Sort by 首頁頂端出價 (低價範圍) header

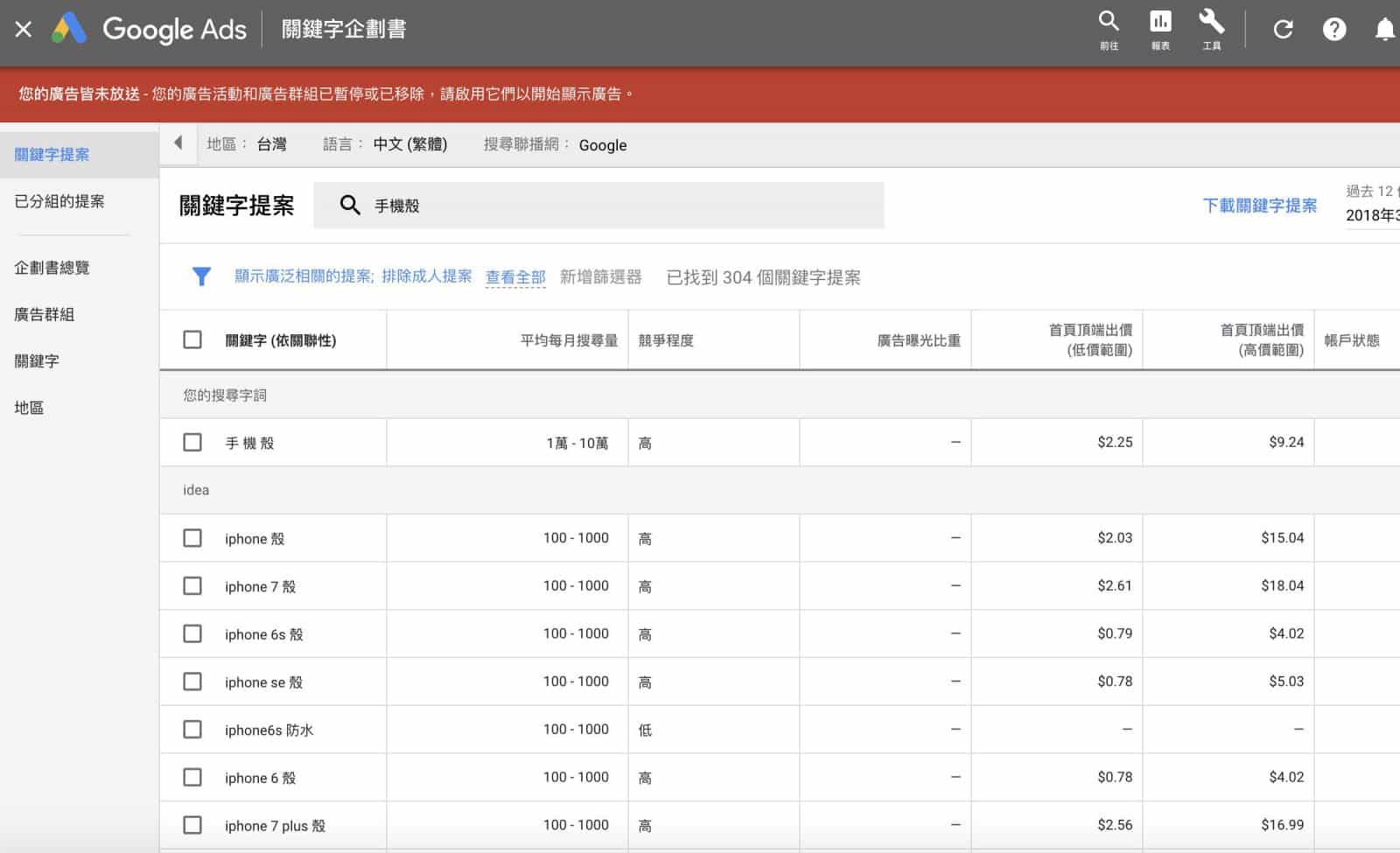(x=1090, y=339)
